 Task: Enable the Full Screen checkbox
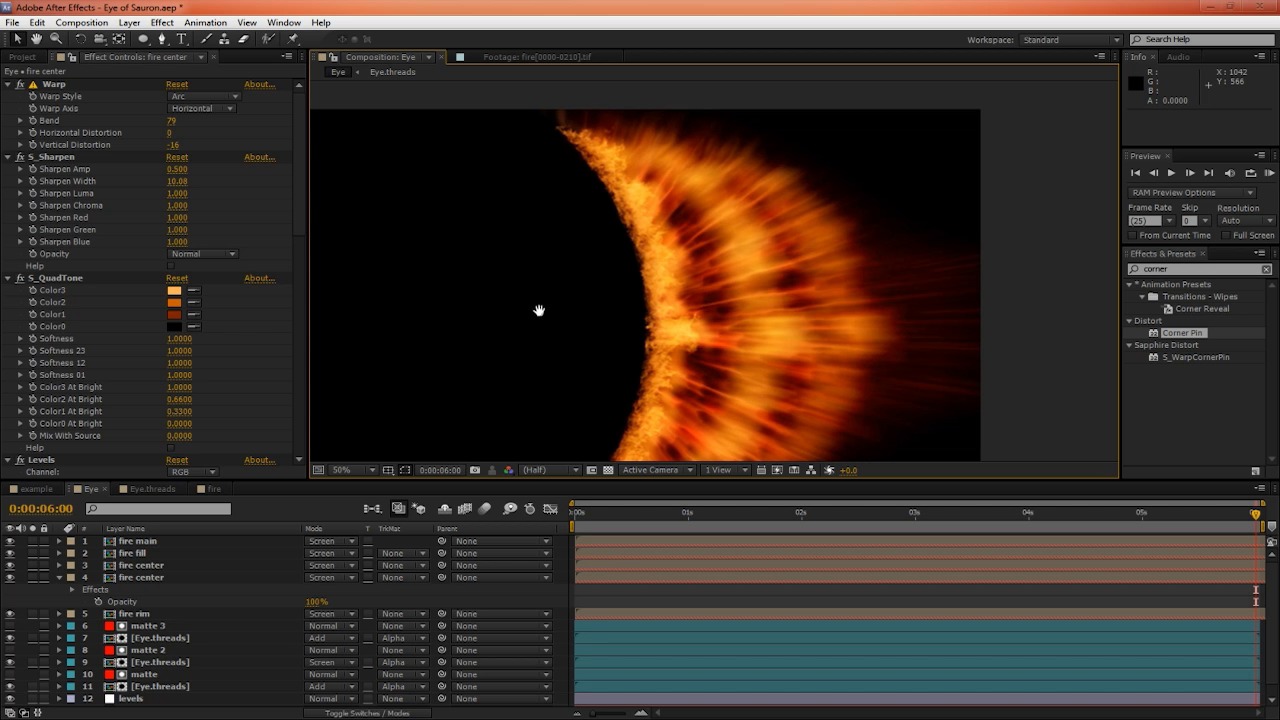click(1226, 236)
